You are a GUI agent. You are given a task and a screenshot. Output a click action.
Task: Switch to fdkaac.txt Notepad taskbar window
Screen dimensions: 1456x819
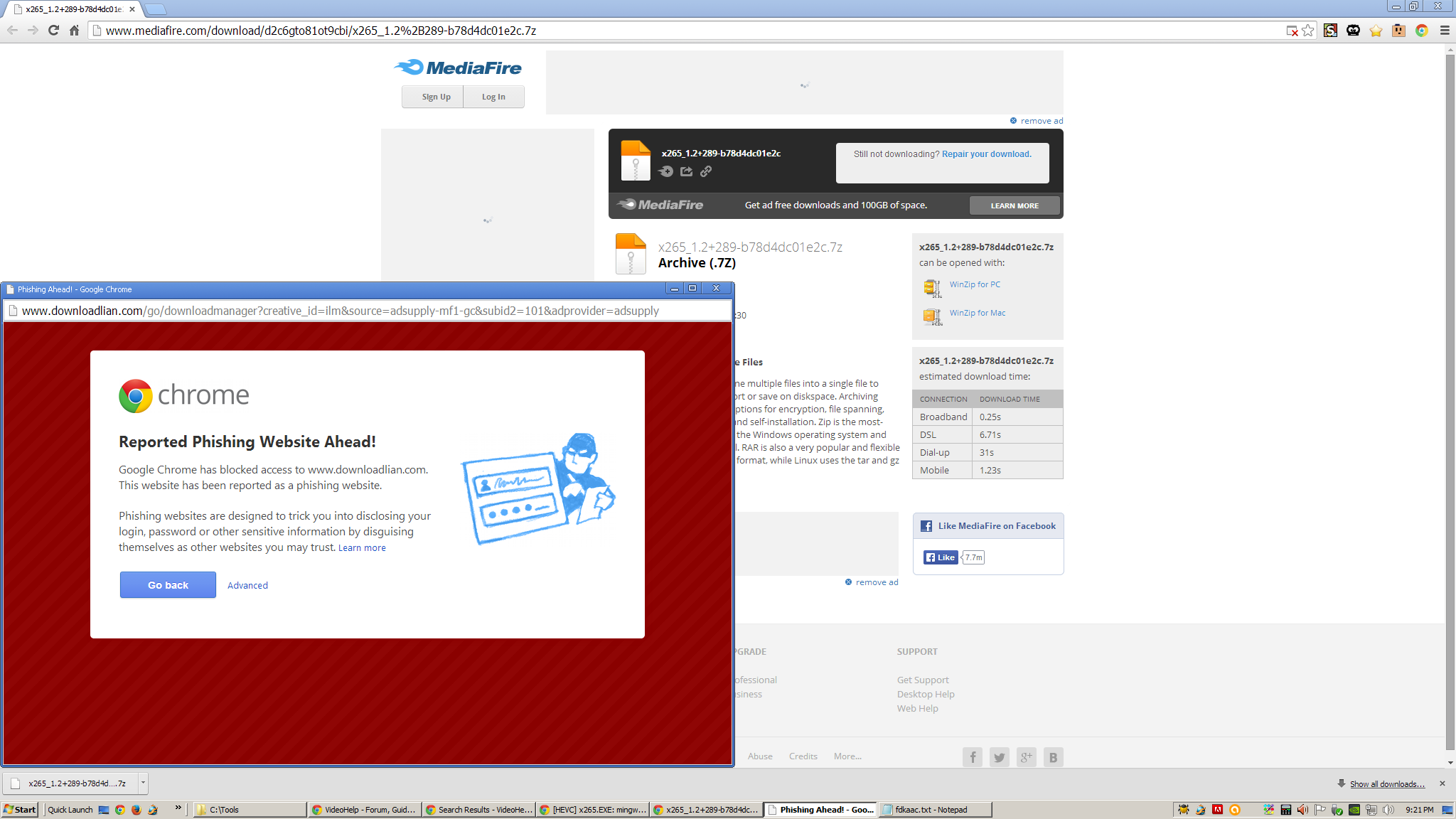[x=934, y=810]
